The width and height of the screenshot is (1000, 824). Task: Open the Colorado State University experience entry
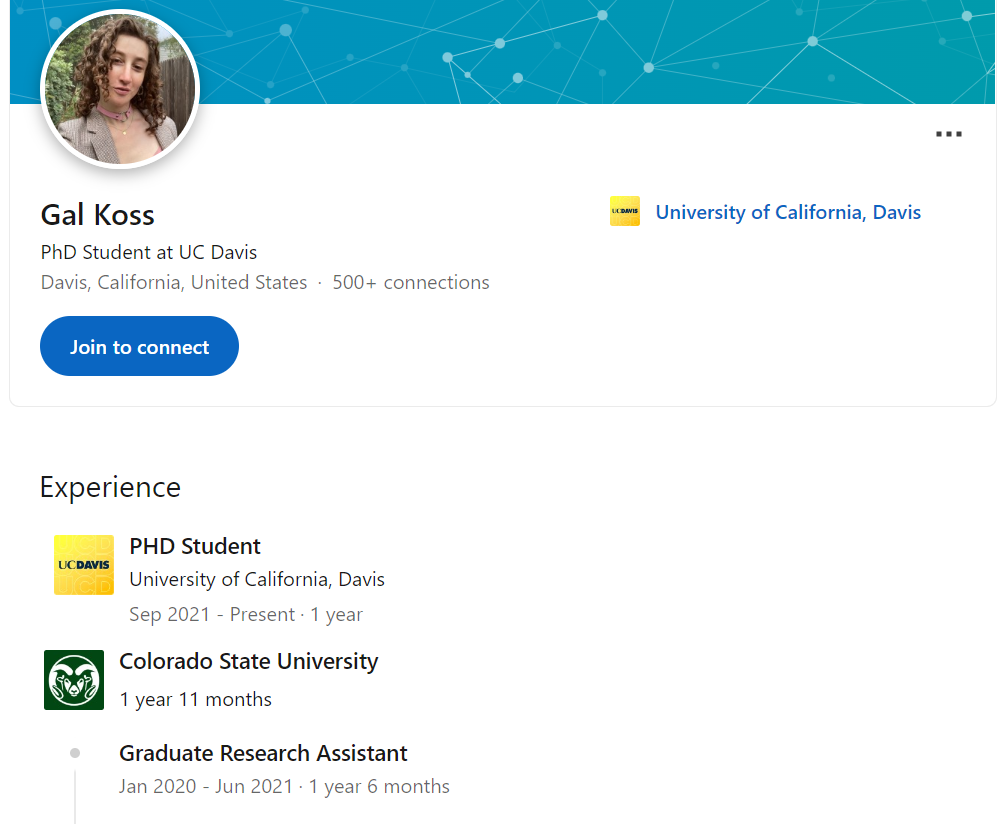(x=249, y=661)
